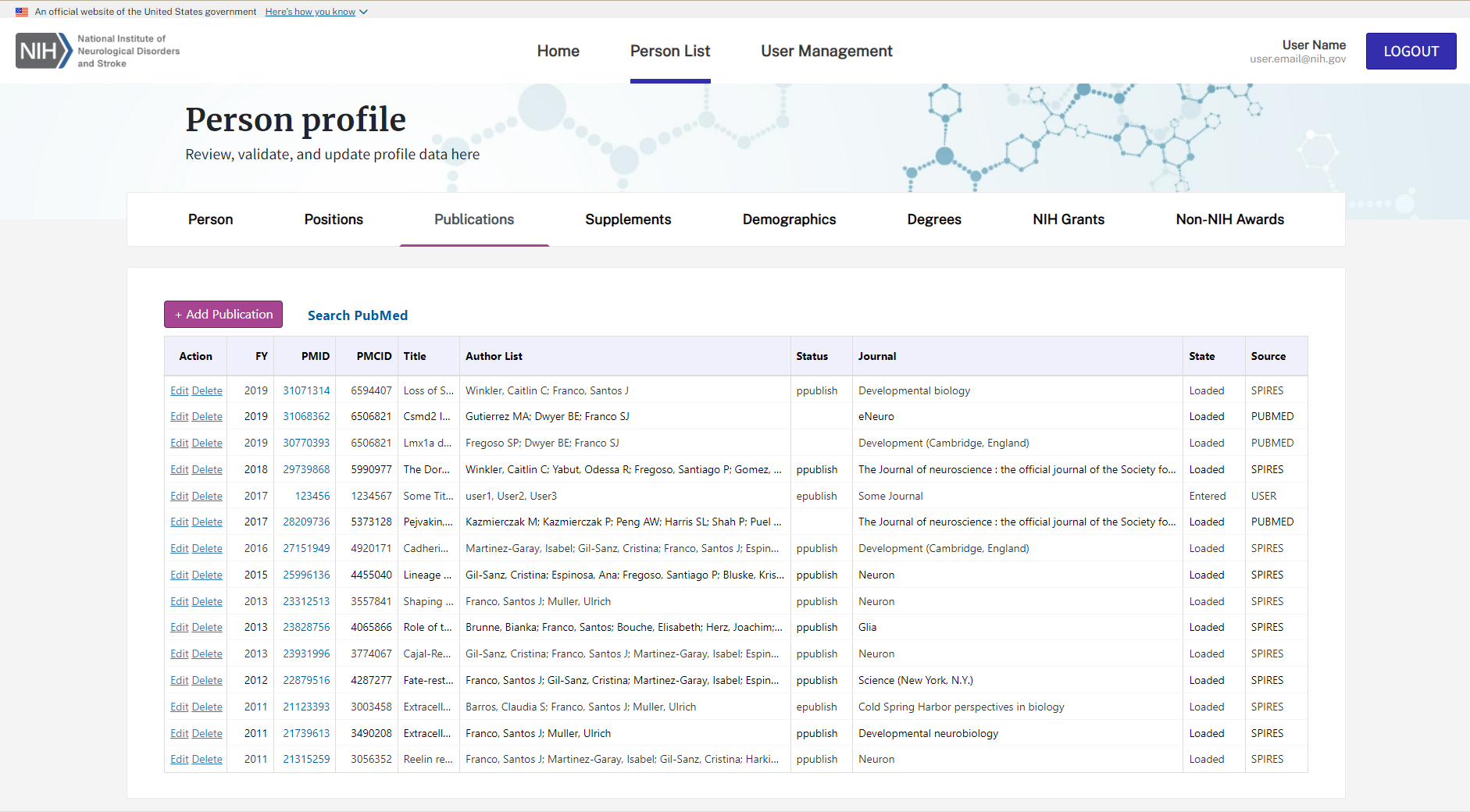
Task: Open the Home menu item
Action: [558, 51]
